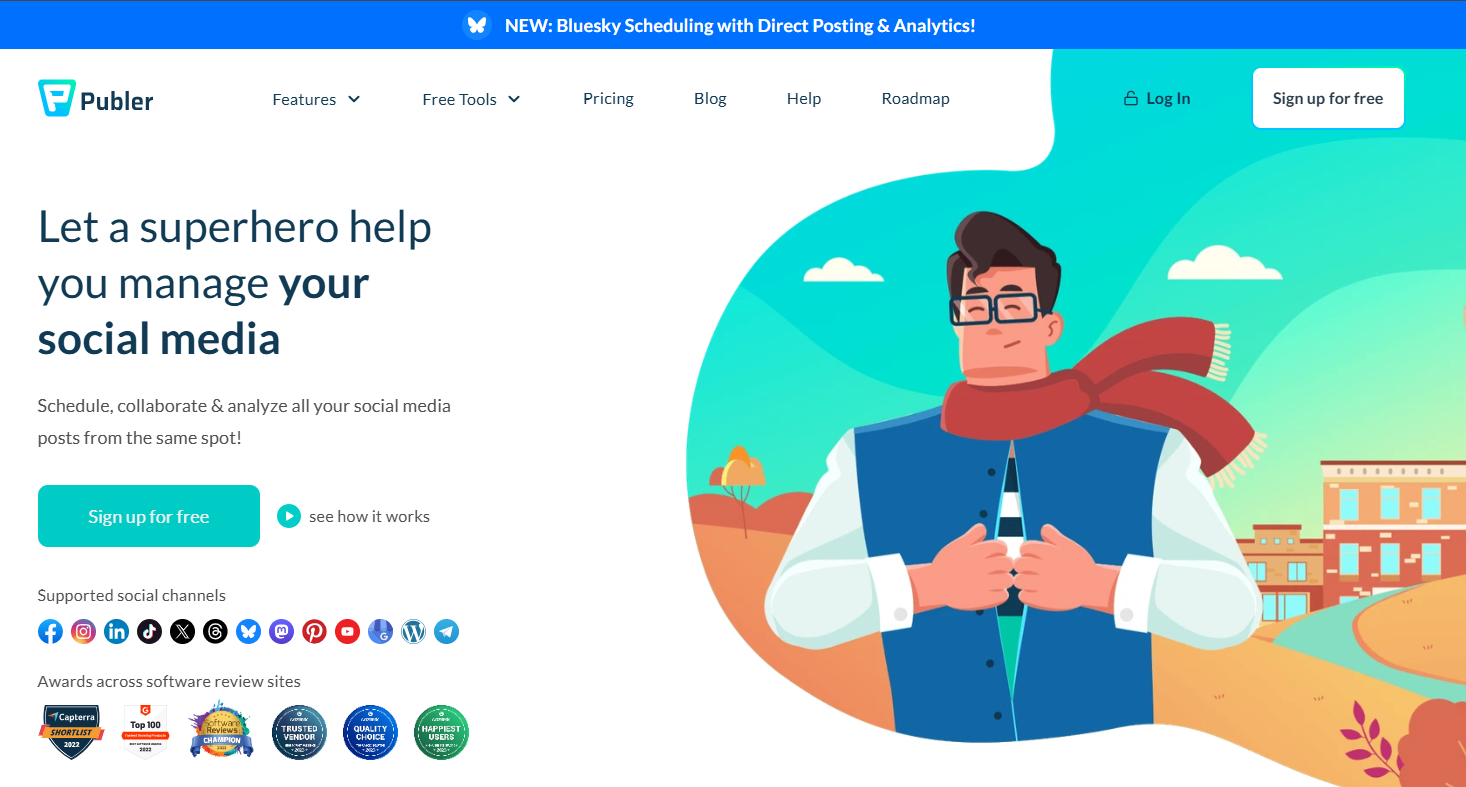
Task: Click the Bluesky butterfly icon in the banner
Action: [477, 25]
